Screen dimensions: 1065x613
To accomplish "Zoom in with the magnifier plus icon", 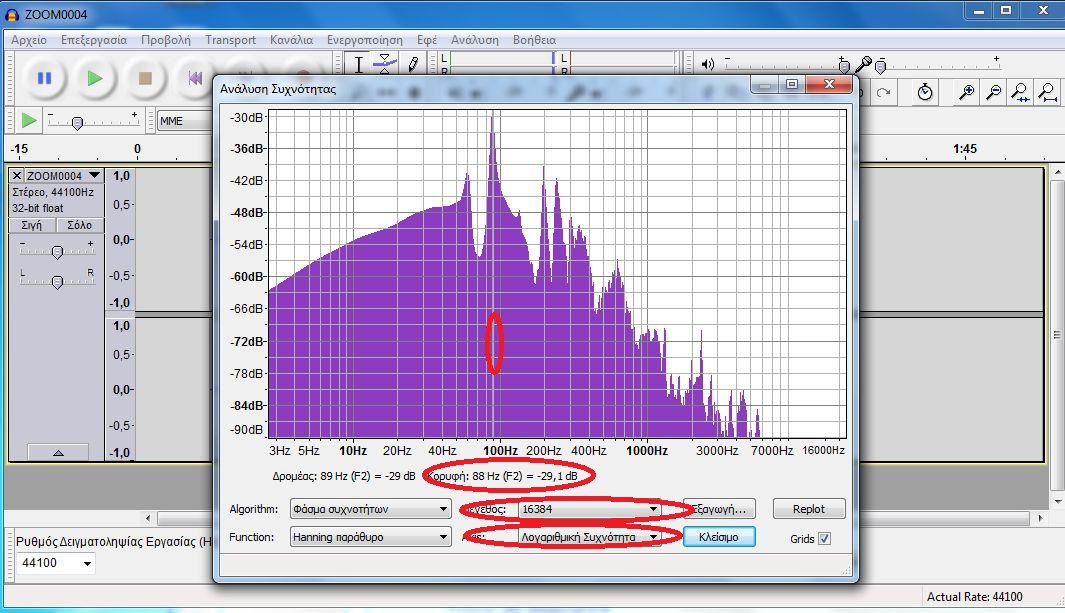I will tap(966, 92).
